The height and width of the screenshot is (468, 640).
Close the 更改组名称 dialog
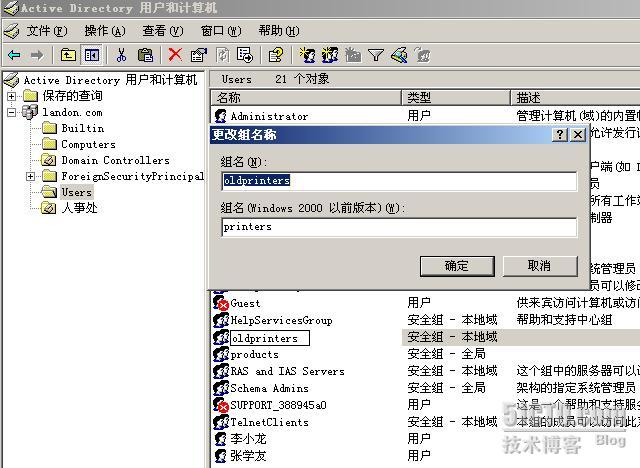(578, 134)
